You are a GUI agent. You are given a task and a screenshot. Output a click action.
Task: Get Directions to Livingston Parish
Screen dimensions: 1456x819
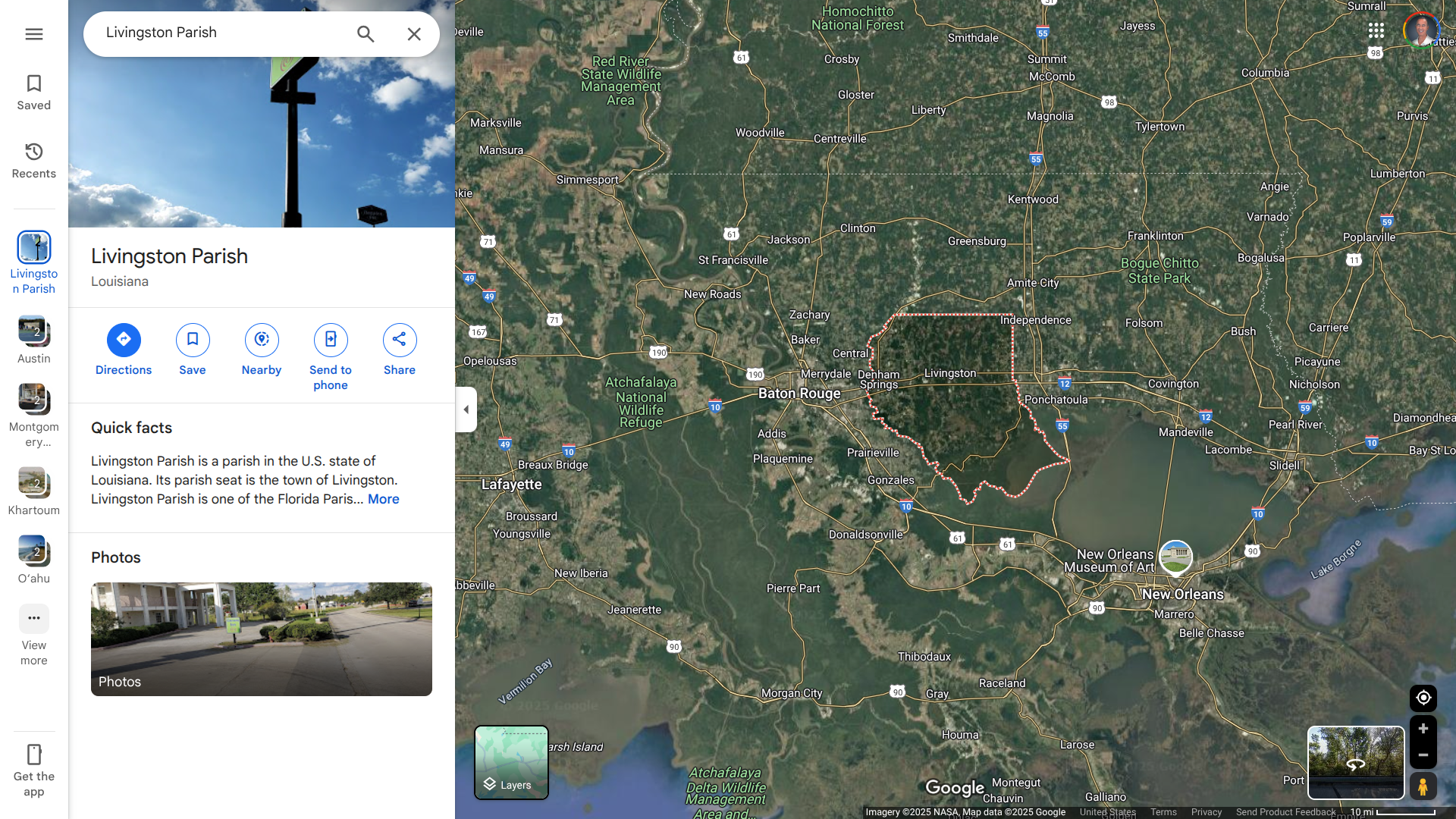coord(124,350)
